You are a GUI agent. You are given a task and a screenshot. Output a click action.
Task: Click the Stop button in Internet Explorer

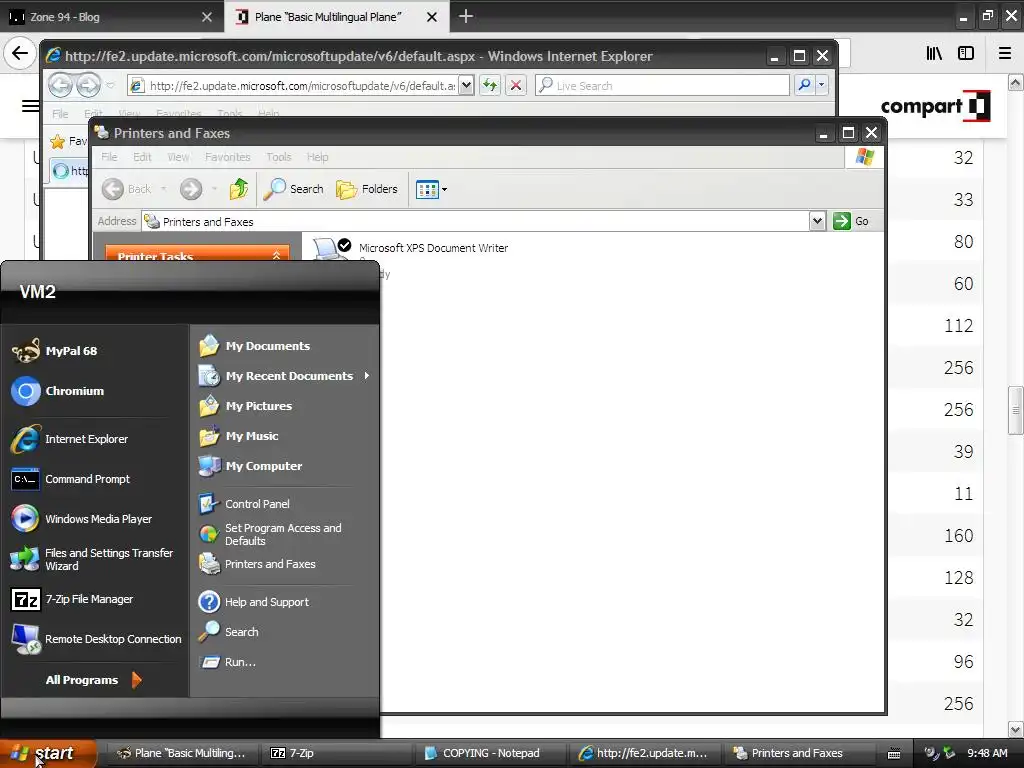click(515, 85)
